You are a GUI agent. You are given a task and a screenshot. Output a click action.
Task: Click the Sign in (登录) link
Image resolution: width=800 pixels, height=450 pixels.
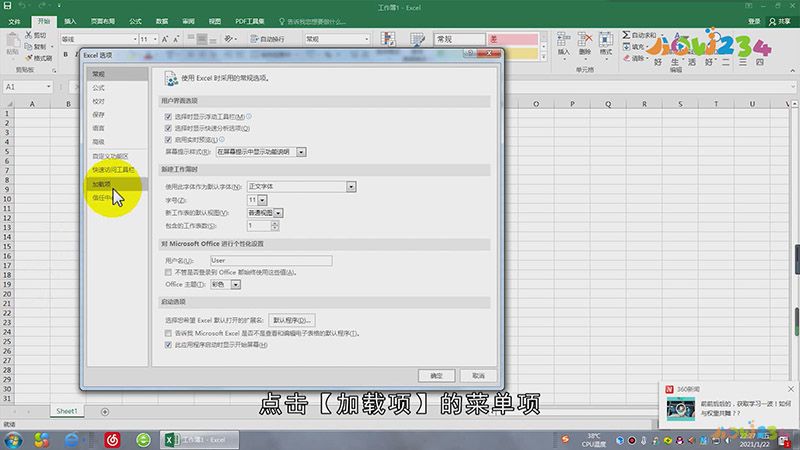[754, 21]
